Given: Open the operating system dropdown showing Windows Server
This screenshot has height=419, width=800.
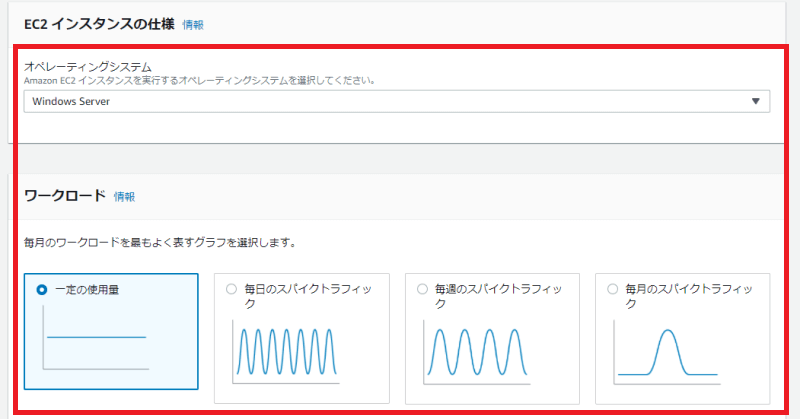Looking at the screenshot, I should point(396,102).
